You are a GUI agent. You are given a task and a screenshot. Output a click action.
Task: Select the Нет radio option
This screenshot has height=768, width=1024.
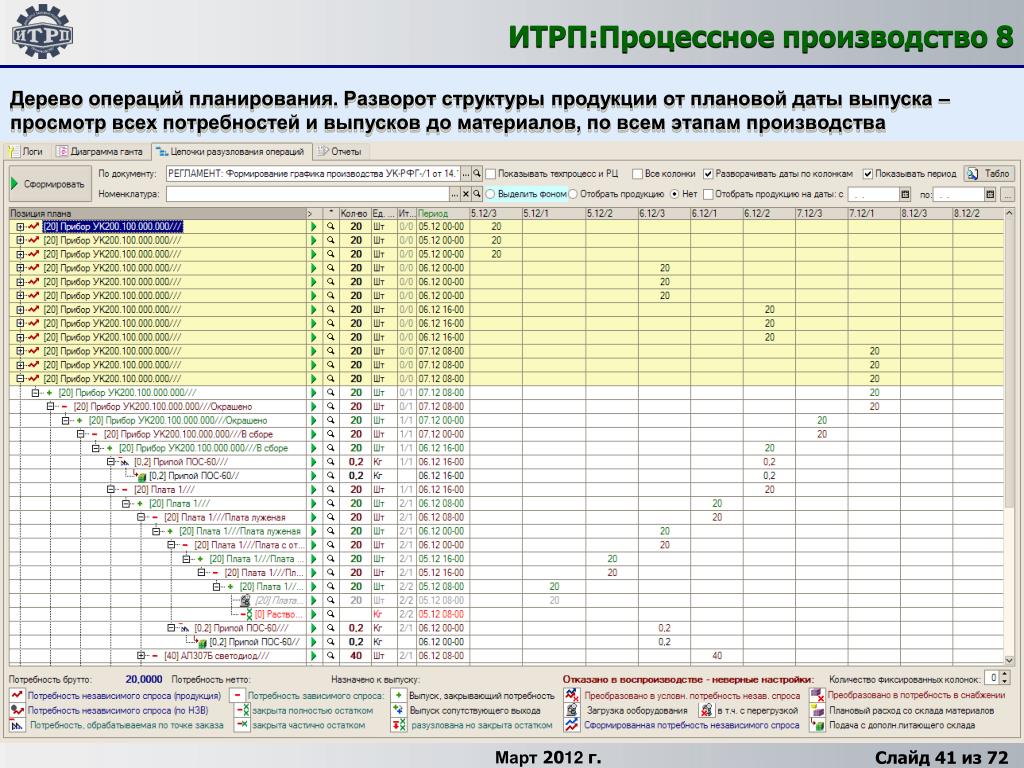point(675,194)
